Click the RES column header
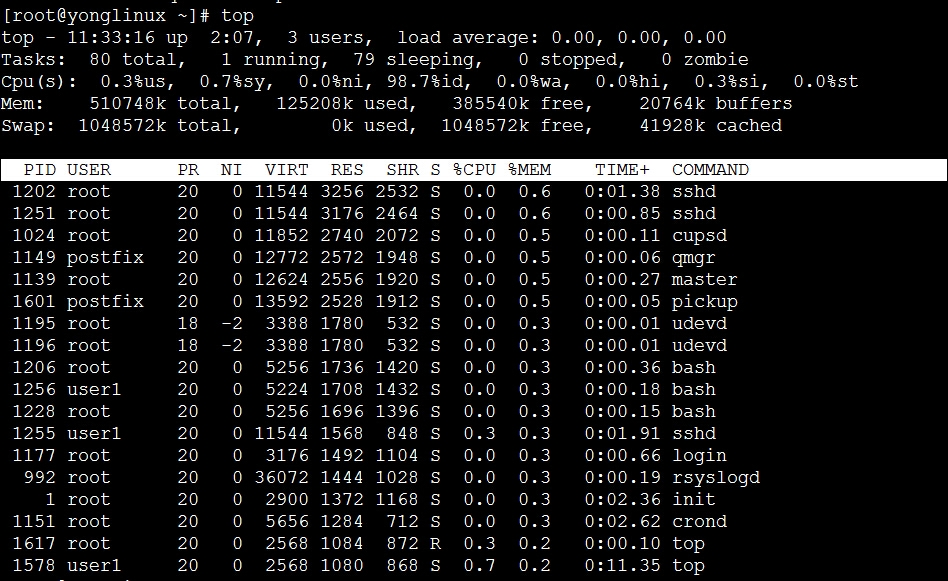Screen dimensions: 948x581 (347, 170)
